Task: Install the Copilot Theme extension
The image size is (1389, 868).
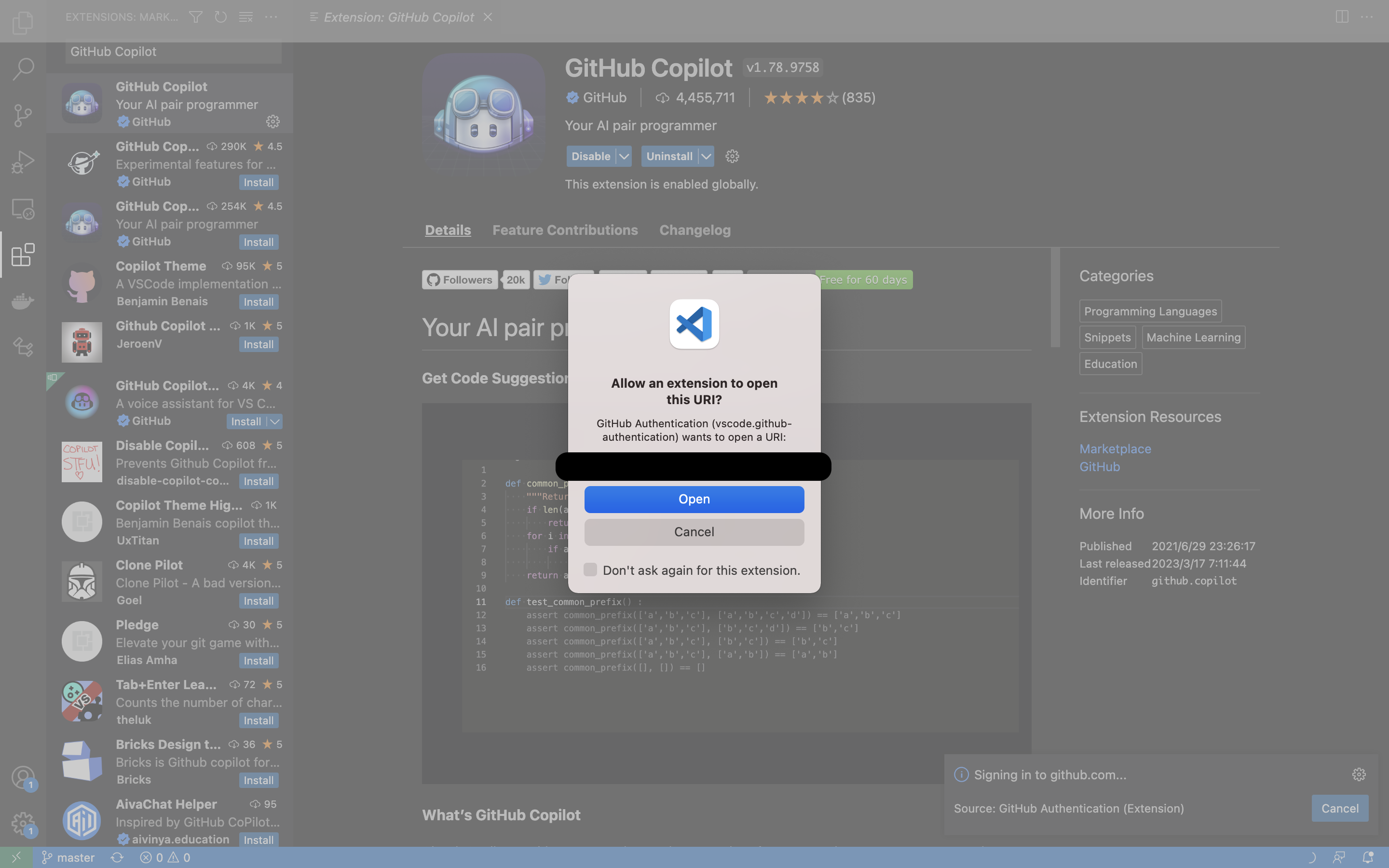Action: (259, 302)
